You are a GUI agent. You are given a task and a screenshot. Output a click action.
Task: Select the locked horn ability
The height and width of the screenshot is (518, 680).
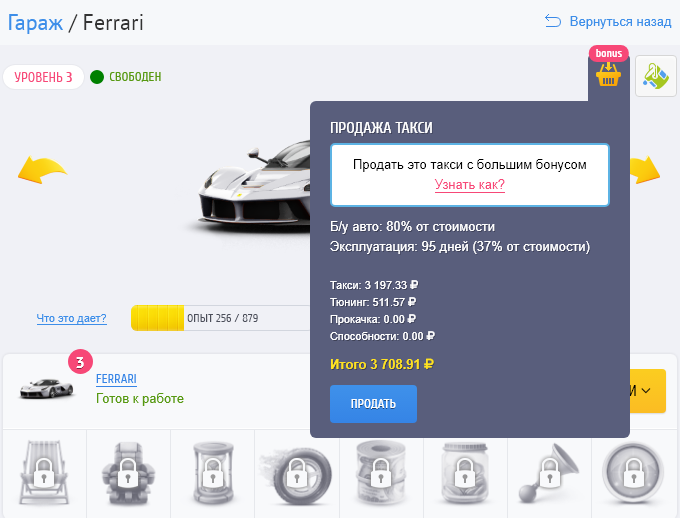pyautogui.click(x=549, y=473)
